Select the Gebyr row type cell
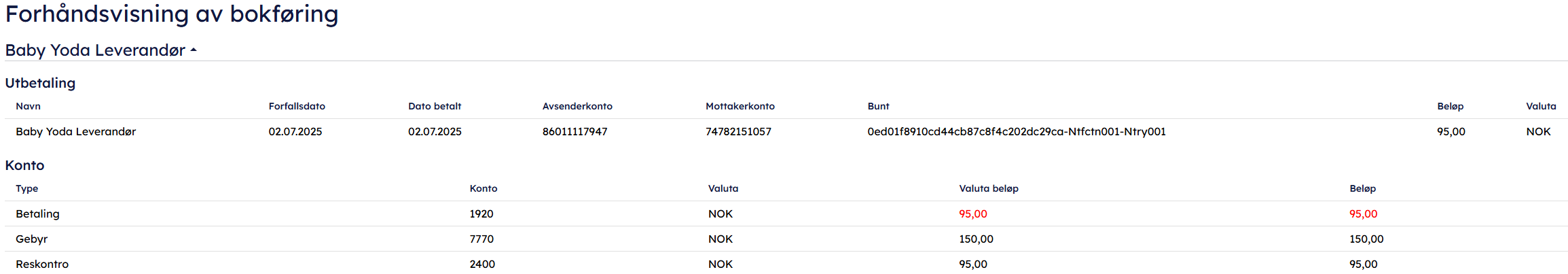 32,239
